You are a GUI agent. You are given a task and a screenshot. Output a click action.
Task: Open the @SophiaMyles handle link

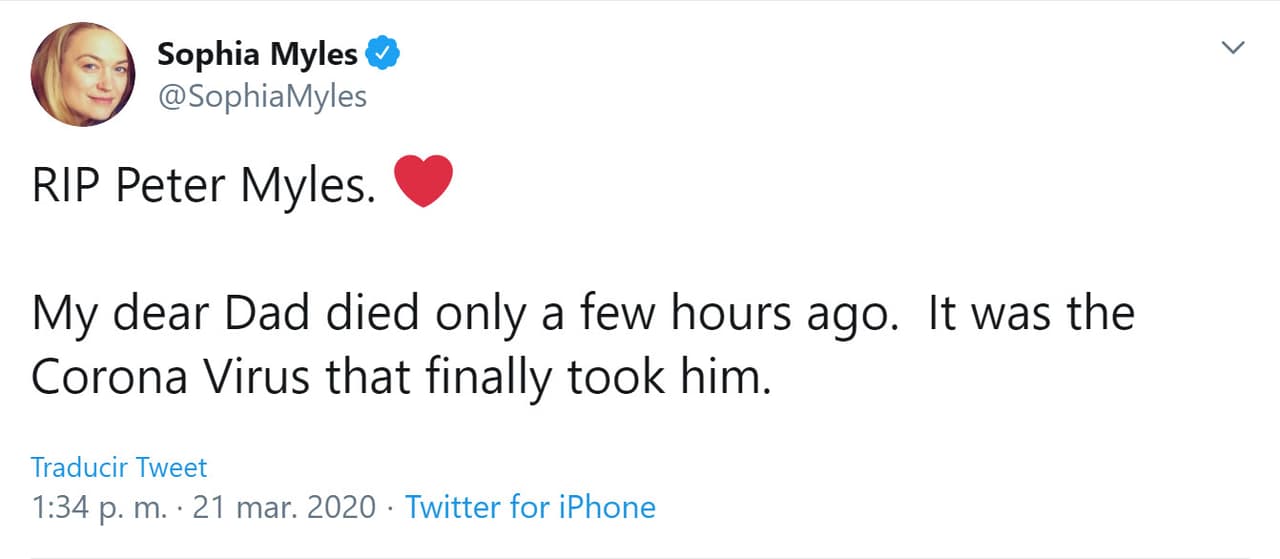(x=262, y=97)
